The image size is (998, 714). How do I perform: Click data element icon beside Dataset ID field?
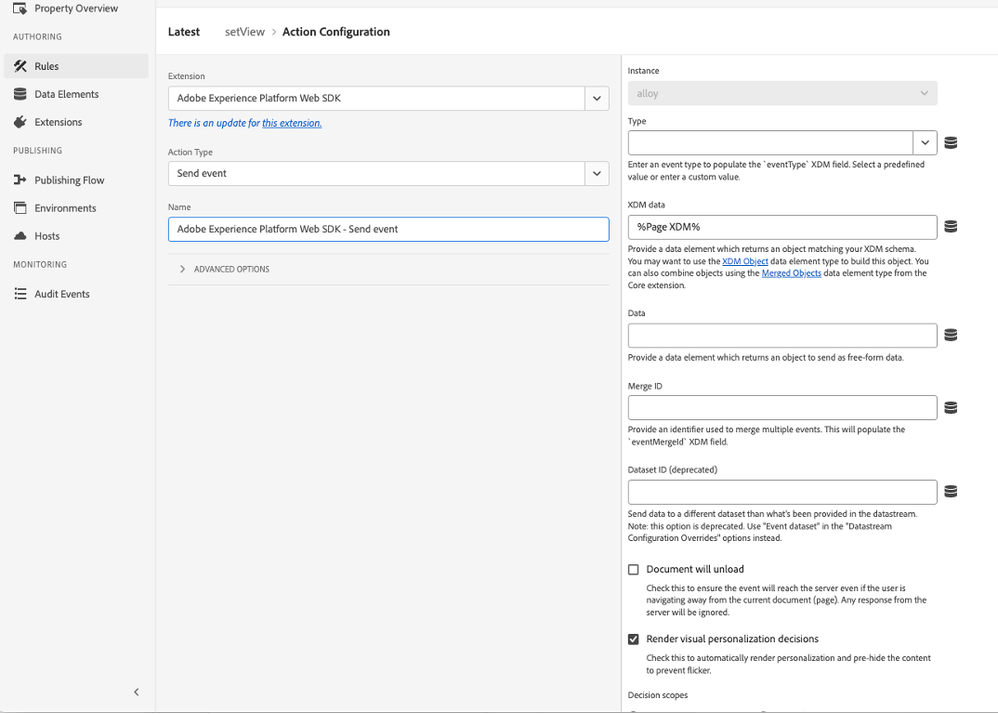(950, 492)
